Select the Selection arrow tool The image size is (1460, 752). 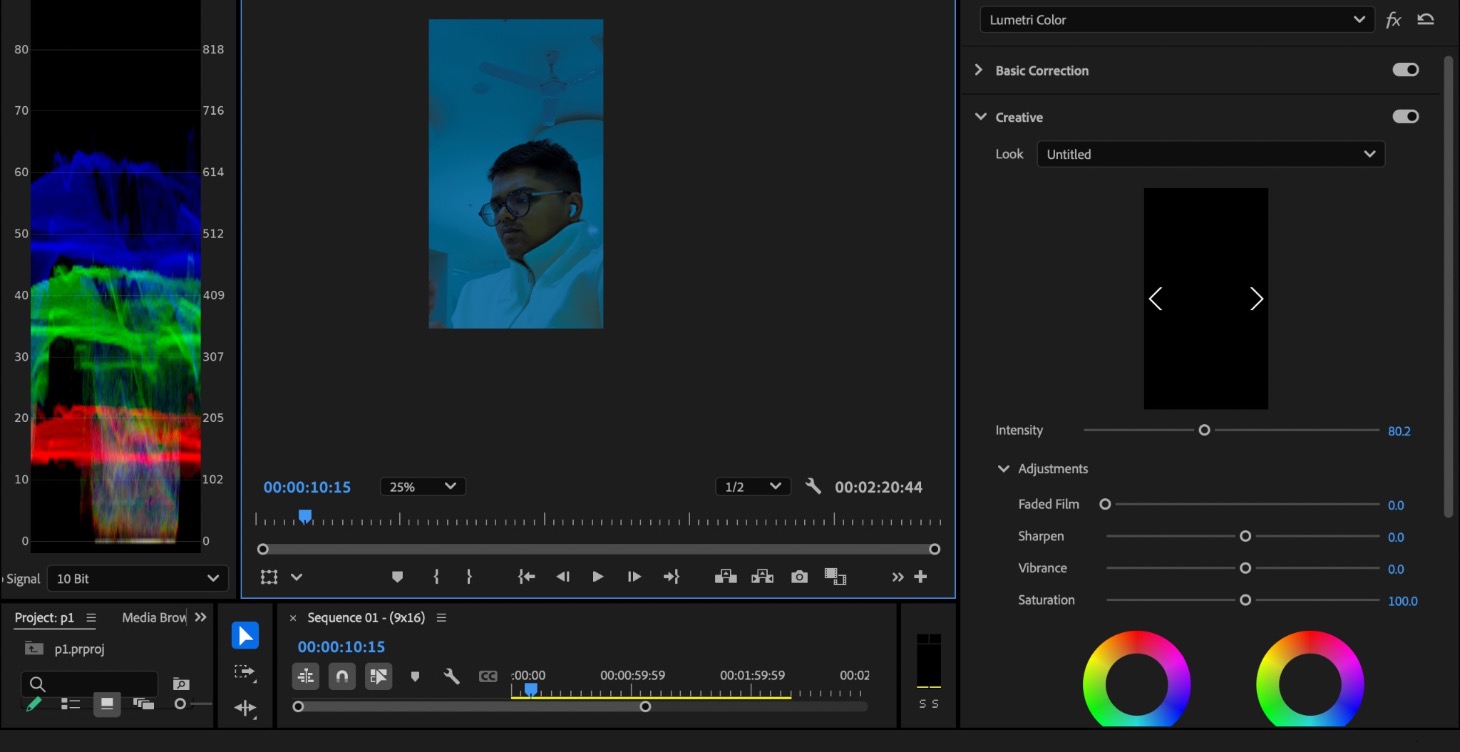(x=245, y=635)
